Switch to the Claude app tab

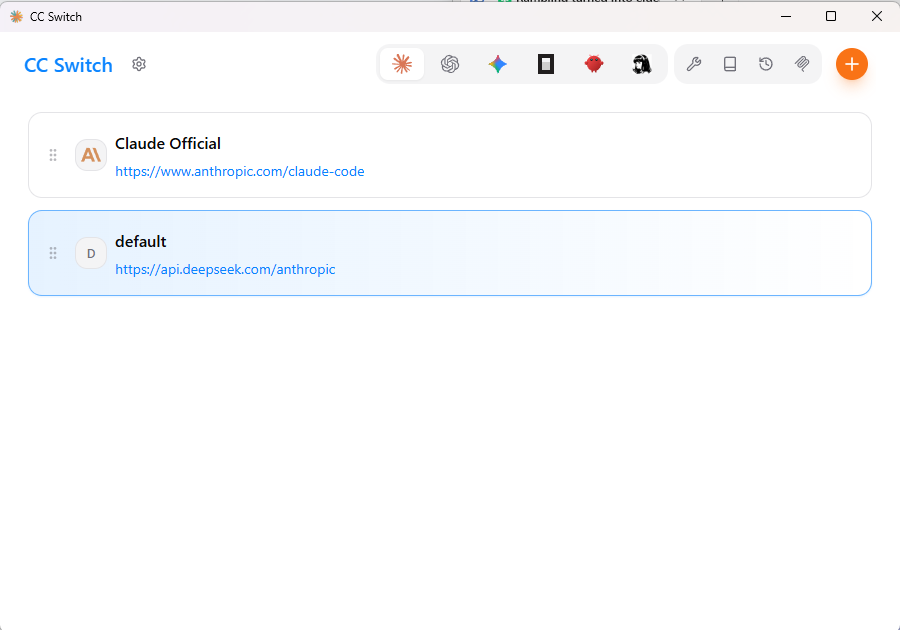click(402, 64)
